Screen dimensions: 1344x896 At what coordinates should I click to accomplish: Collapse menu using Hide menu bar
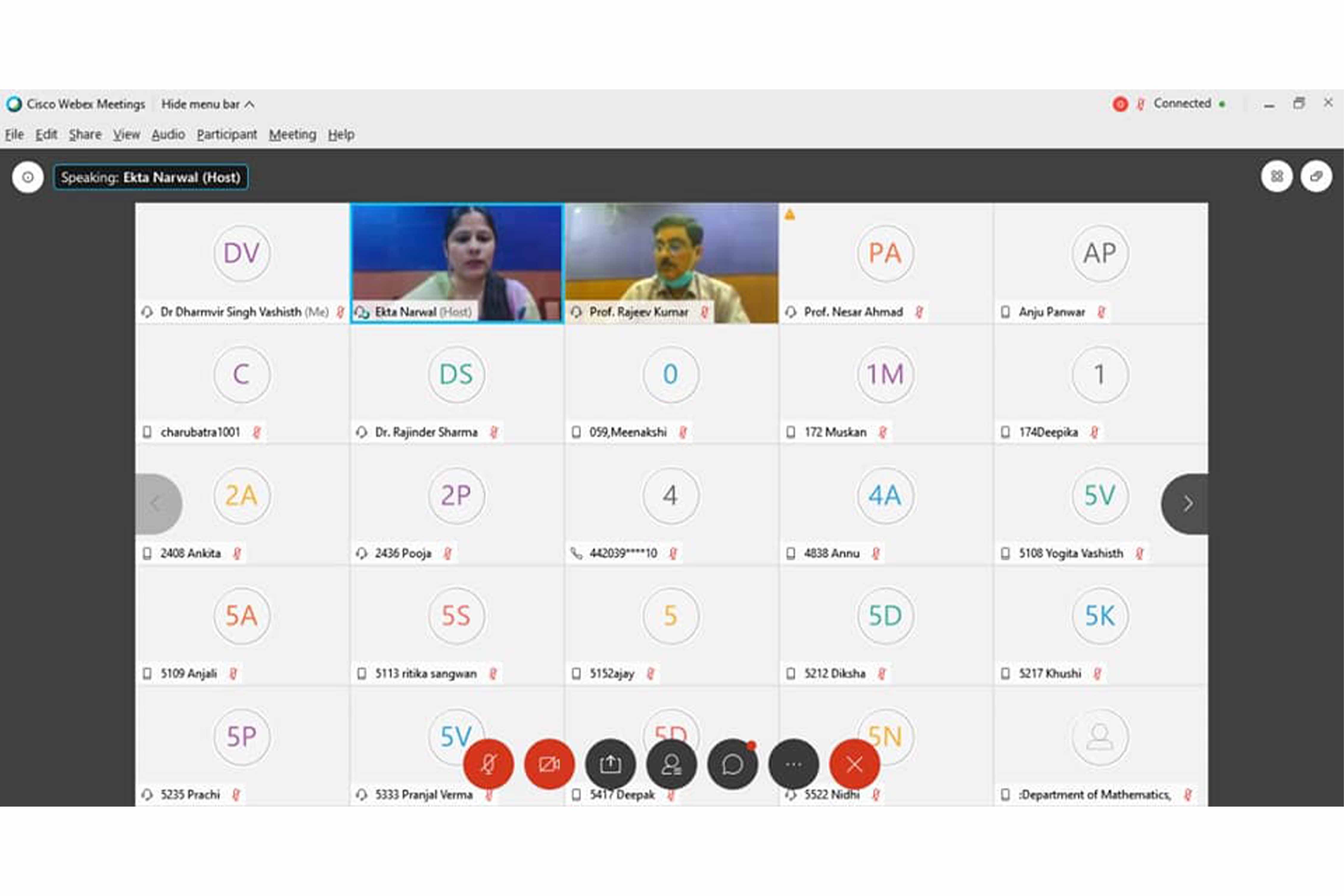click(207, 104)
